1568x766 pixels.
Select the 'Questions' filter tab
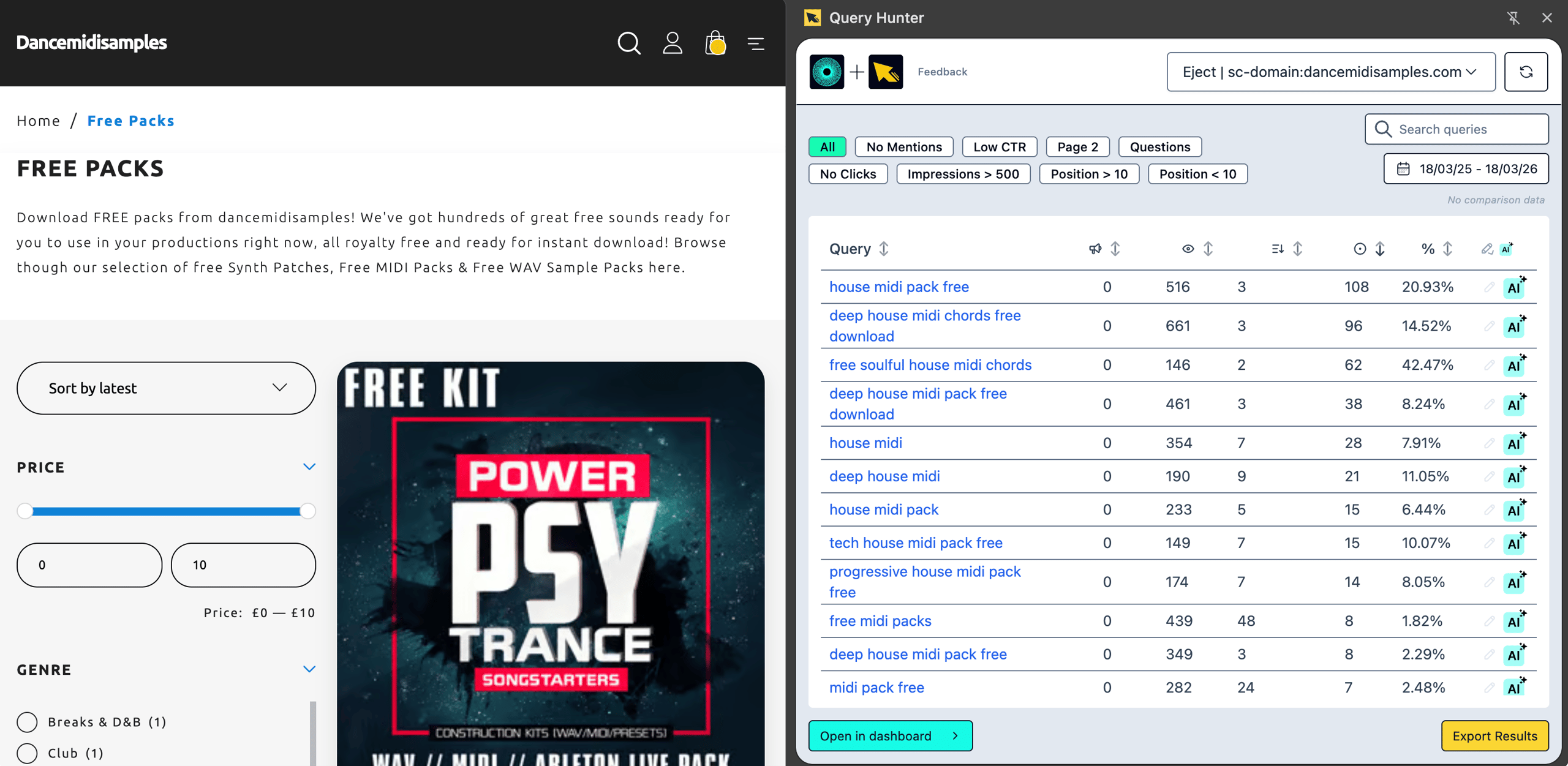point(1159,146)
